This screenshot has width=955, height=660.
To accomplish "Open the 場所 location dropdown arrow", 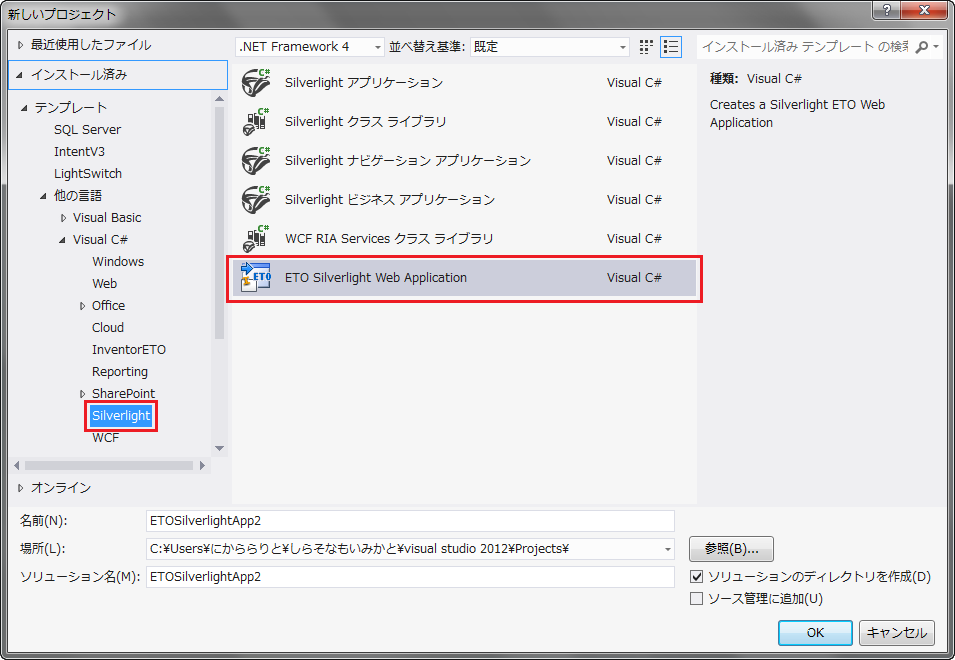I will [668, 549].
